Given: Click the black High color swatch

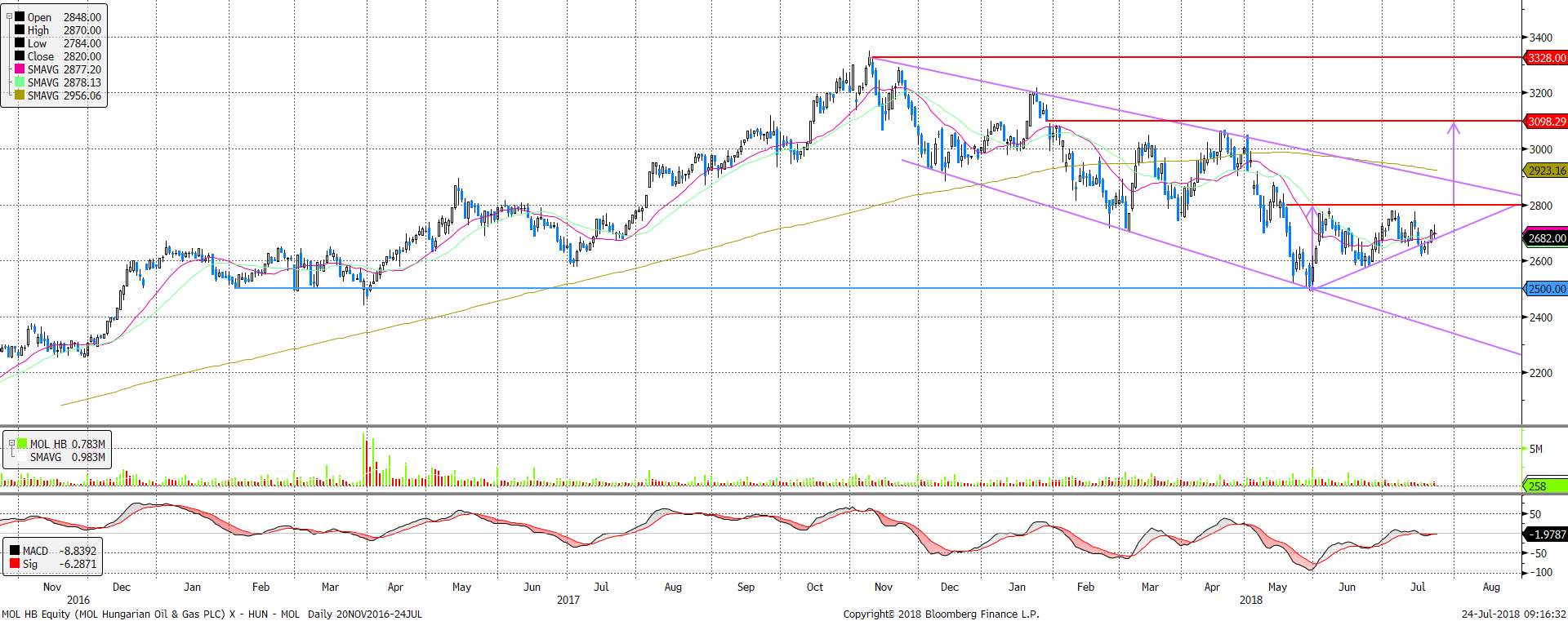Looking at the screenshot, I should click(20, 29).
